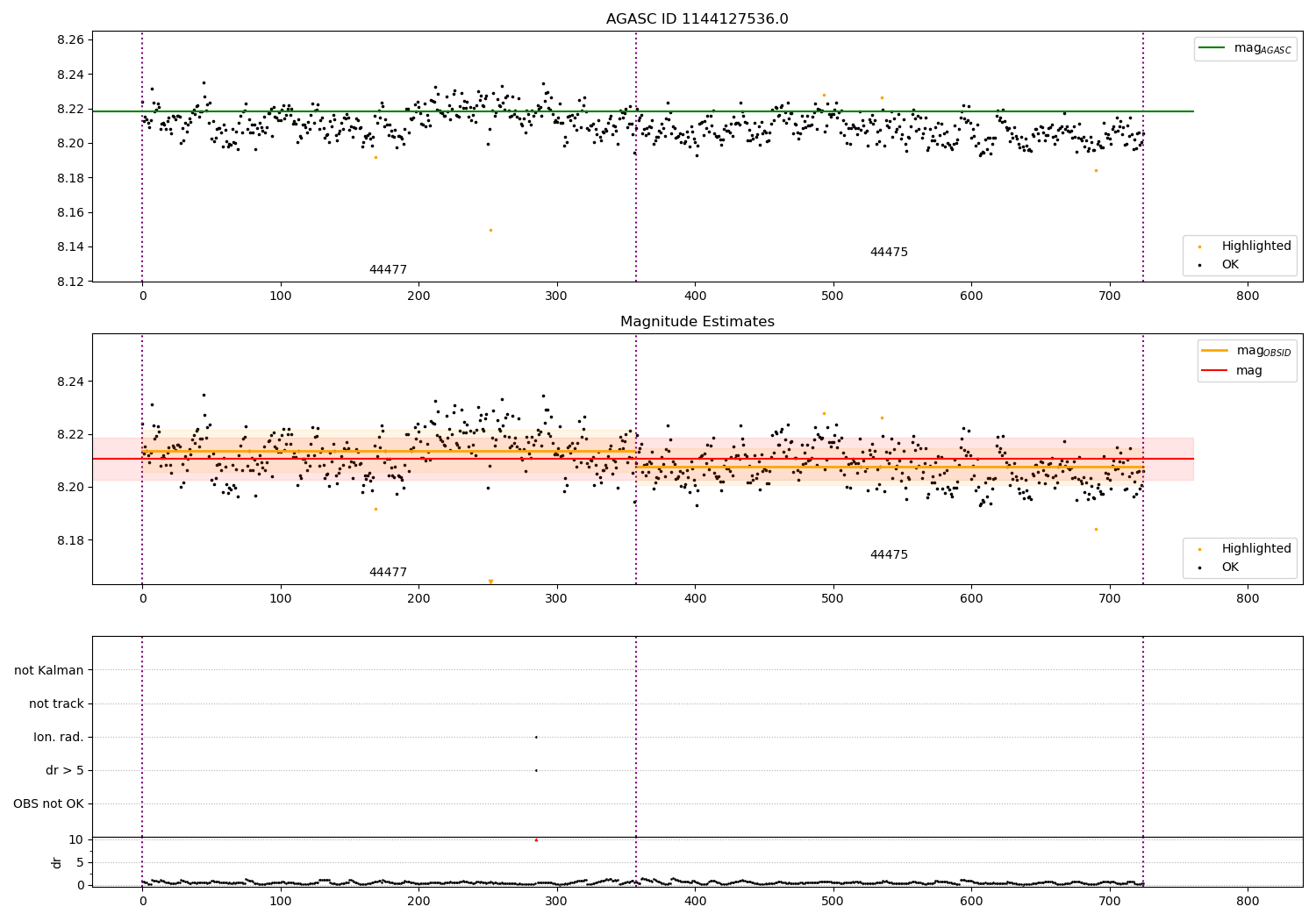Click obsid label 44475 in top plot
Screen dimensions: 1316x921
[889, 252]
